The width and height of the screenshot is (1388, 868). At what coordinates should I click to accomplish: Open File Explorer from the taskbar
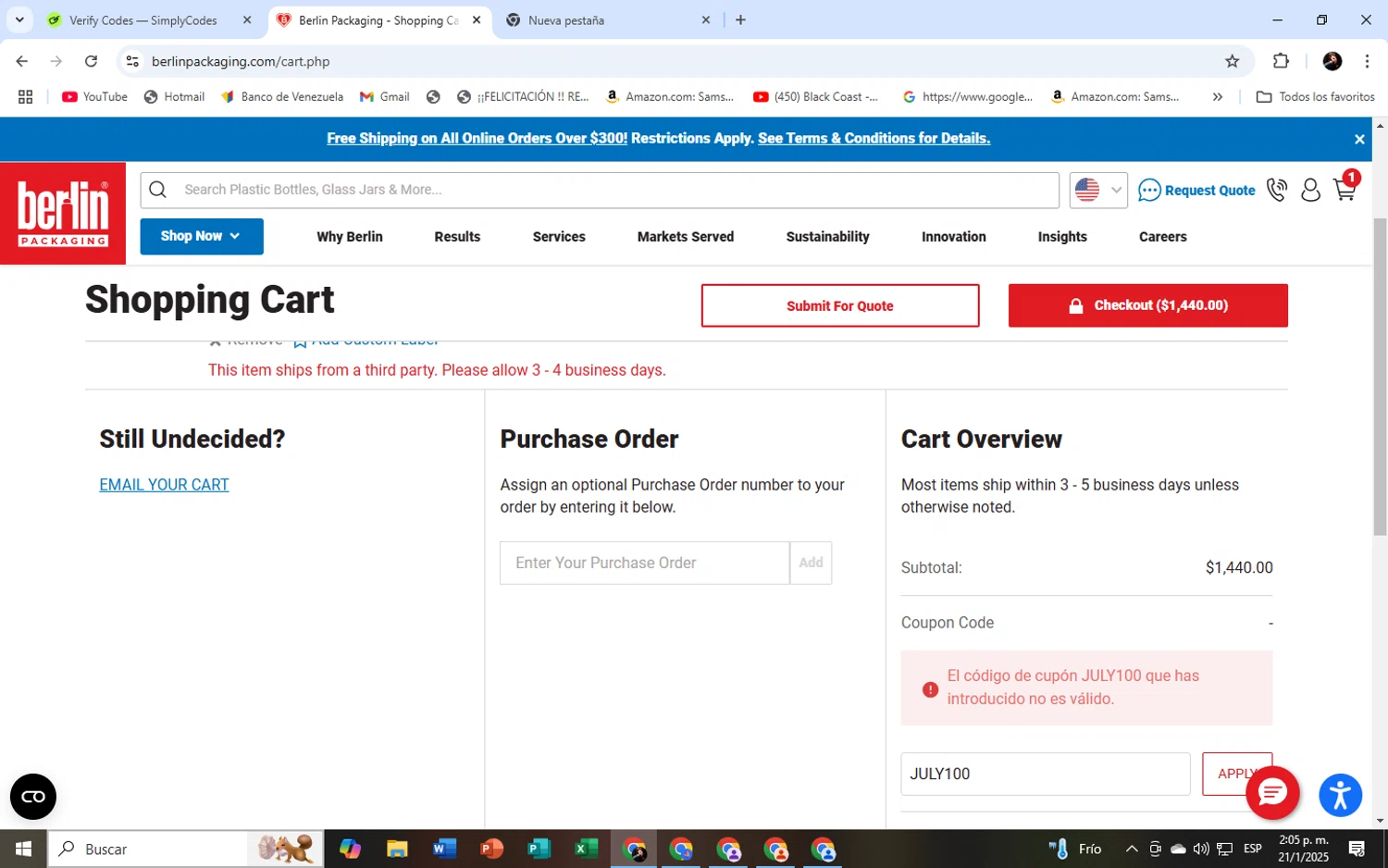[x=397, y=849]
